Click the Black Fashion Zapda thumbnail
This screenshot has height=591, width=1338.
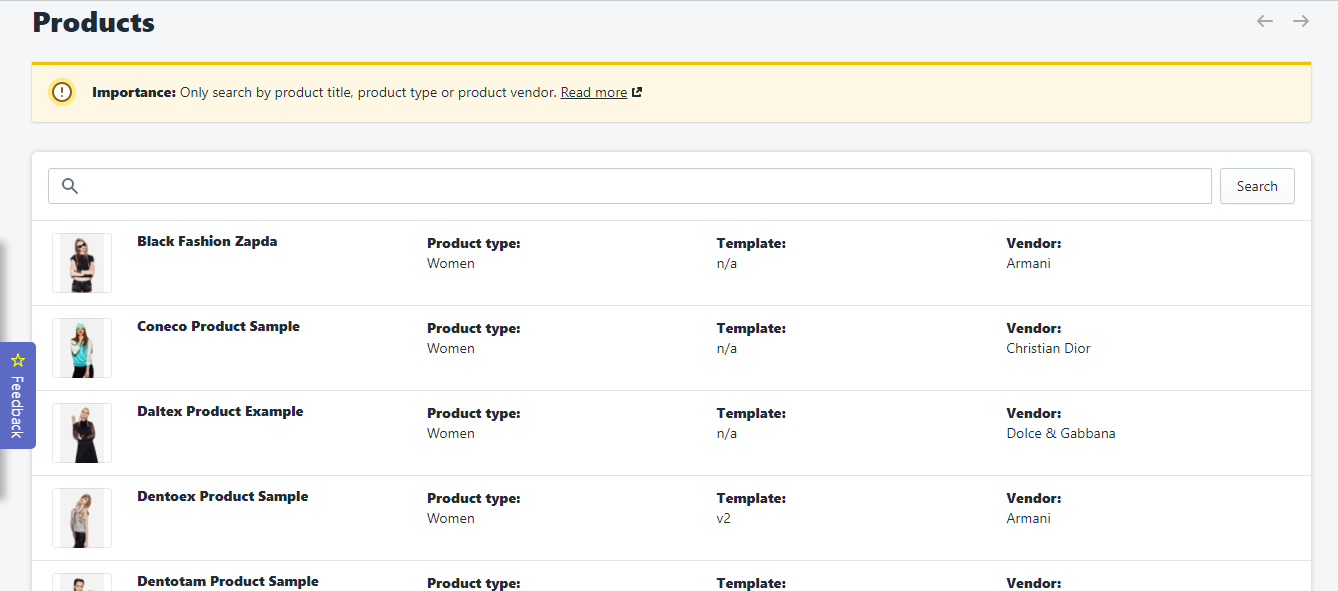click(x=82, y=263)
